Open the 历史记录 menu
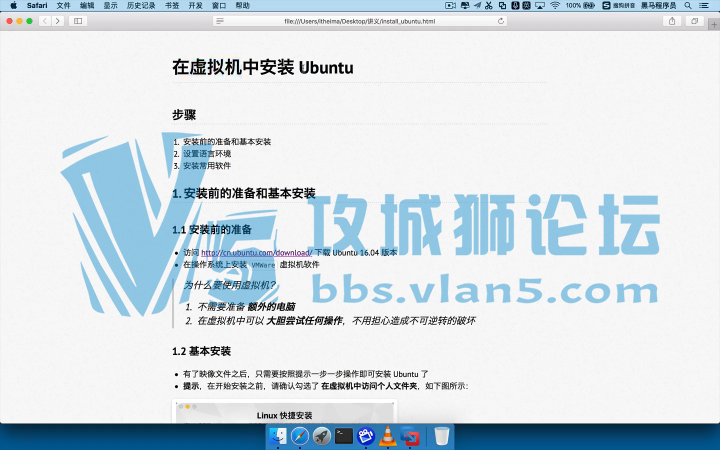Viewport: 720px width, 450px height. click(x=141, y=5)
